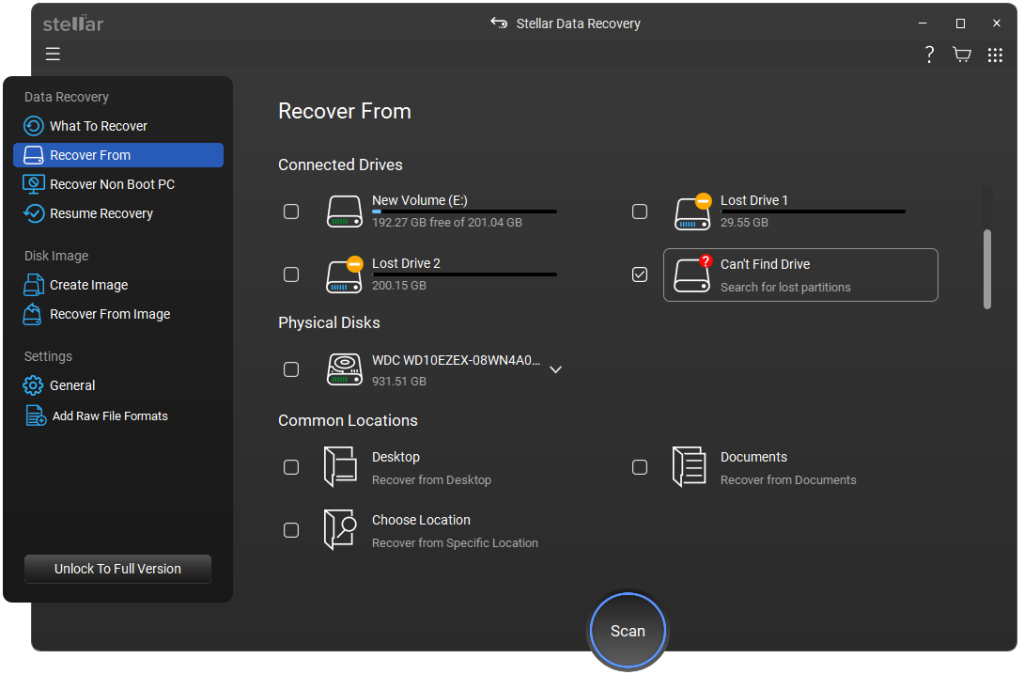Tick the Lost Drive 2 checkbox
The width and height of the screenshot is (1024, 674).
tap(291, 275)
